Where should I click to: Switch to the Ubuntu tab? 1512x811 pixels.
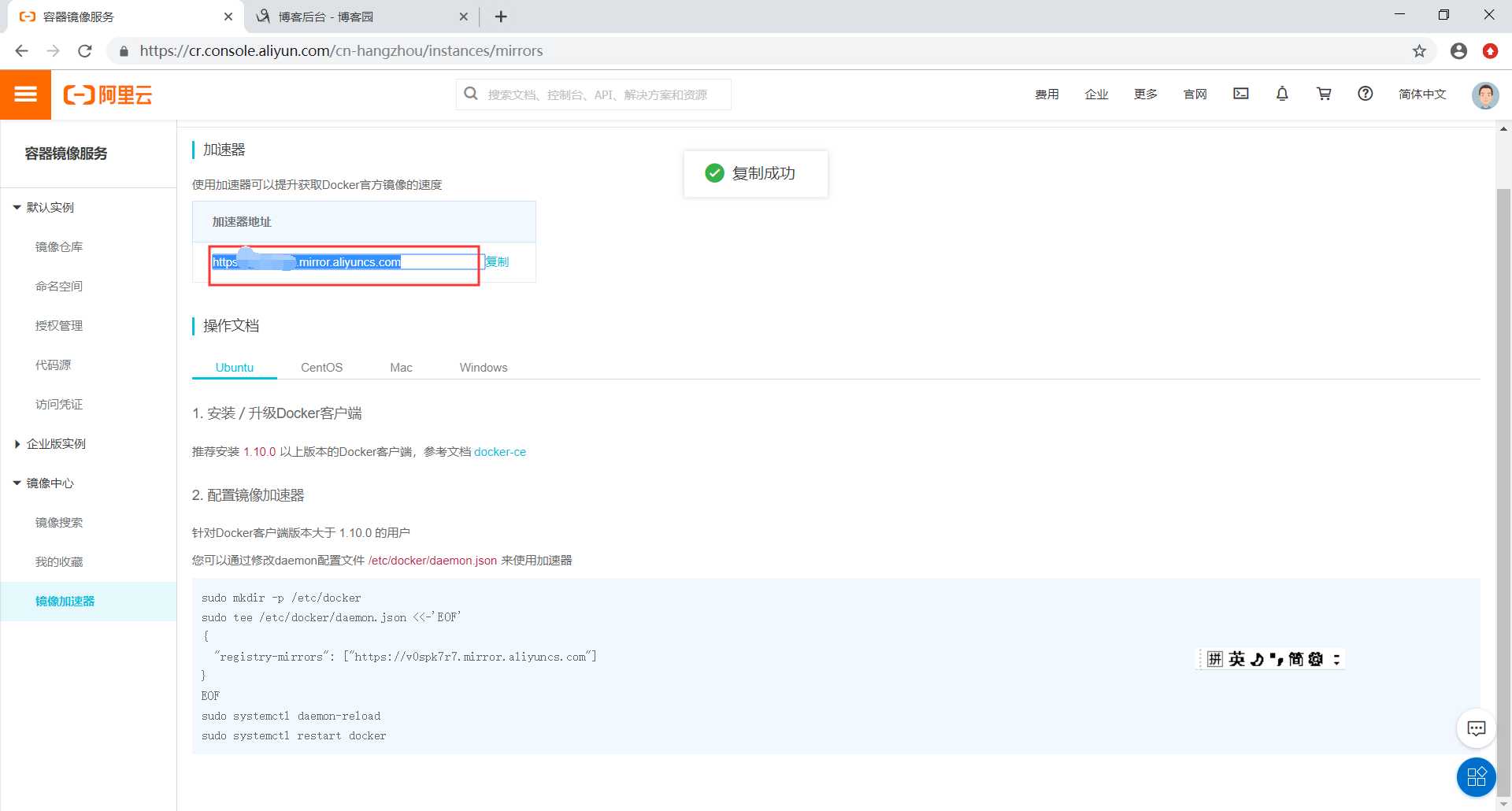[235, 368]
